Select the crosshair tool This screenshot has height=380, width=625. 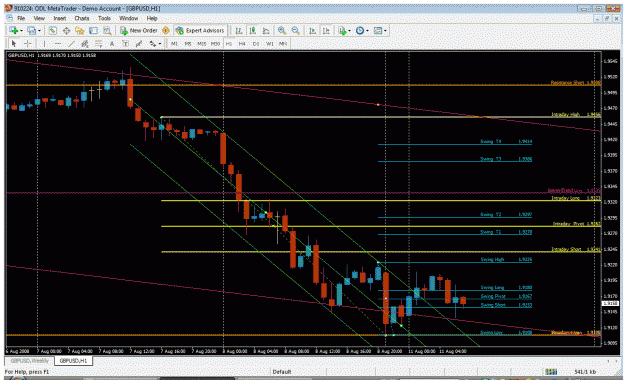[28, 43]
